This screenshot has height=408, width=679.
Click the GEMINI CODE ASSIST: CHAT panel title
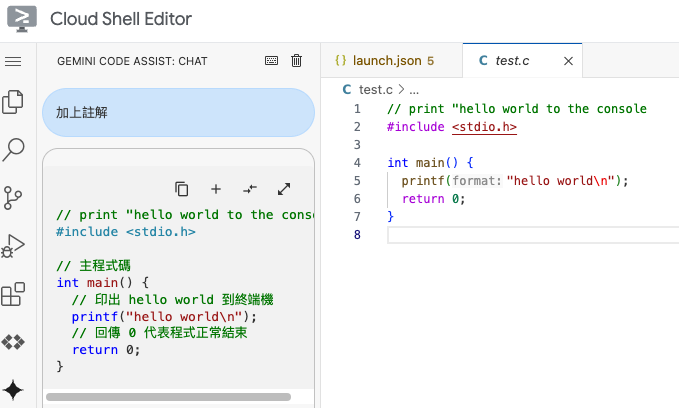click(x=132, y=61)
